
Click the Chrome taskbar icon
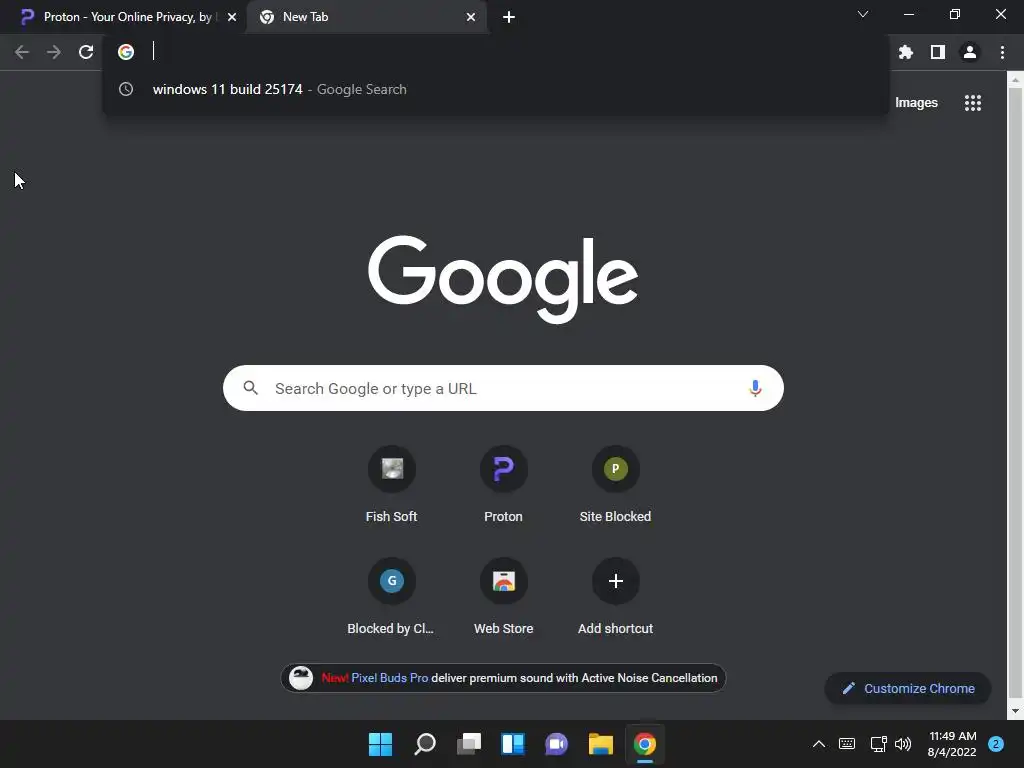pos(645,744)
